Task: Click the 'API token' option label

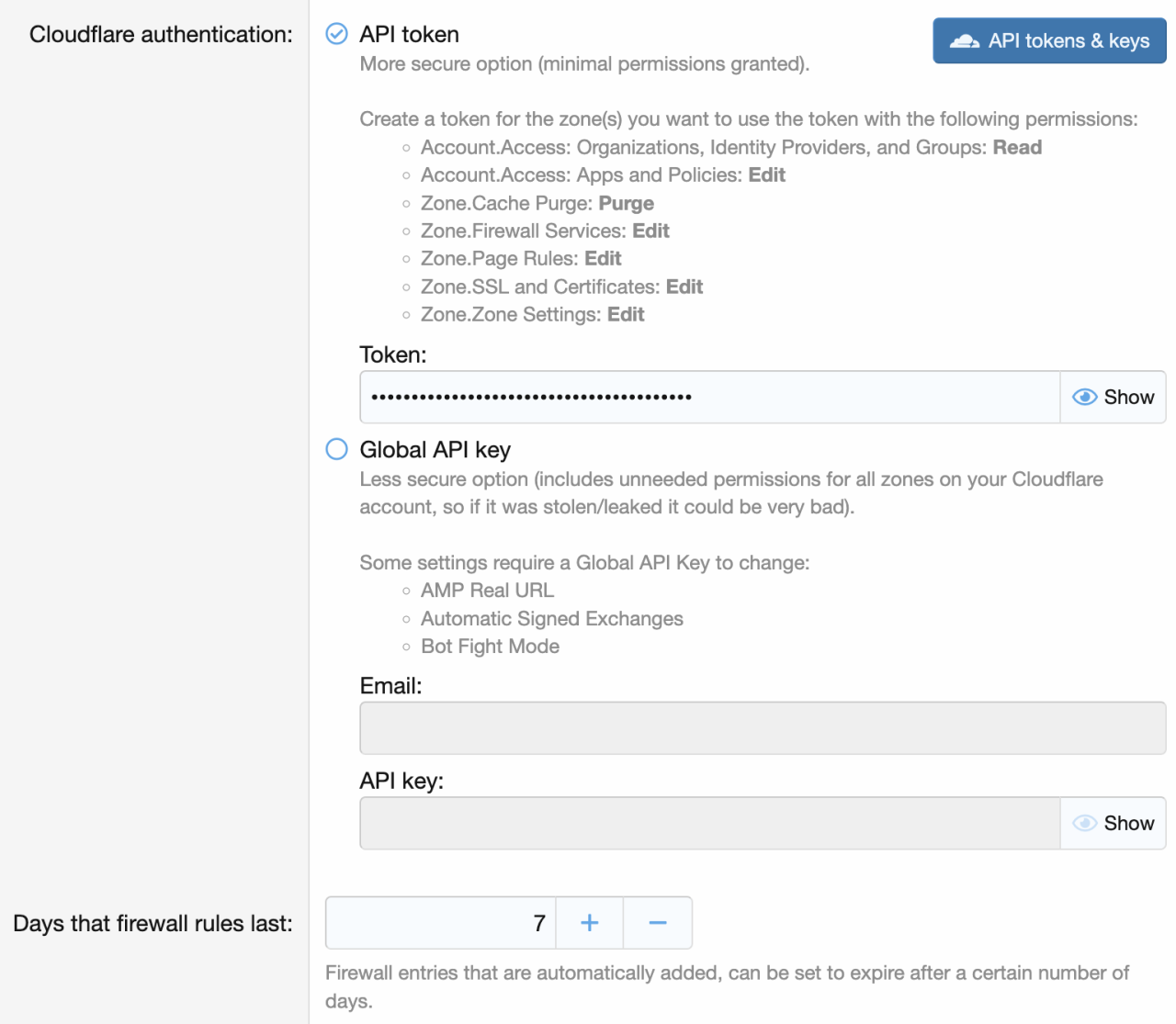Action: pyautogui.click(x=409, y=34)
